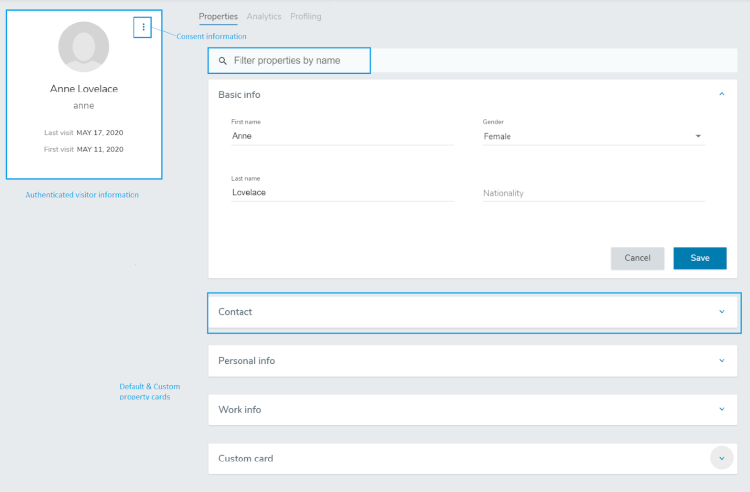Open the Analytics tab
The width and height of the screenshot is (750, 492).
(264, 17)
